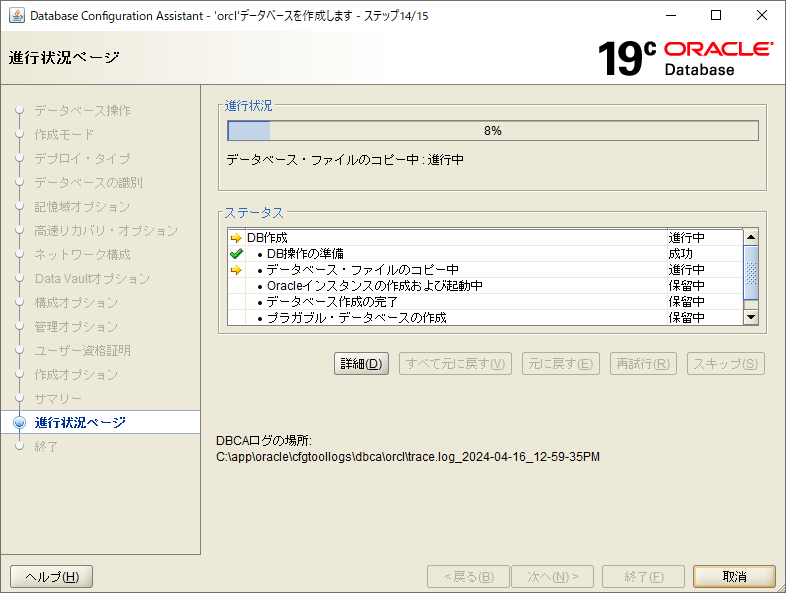Select データベースの識別 step in sidebar
This screenshot has height=593, width=786.
pos(88,182)
